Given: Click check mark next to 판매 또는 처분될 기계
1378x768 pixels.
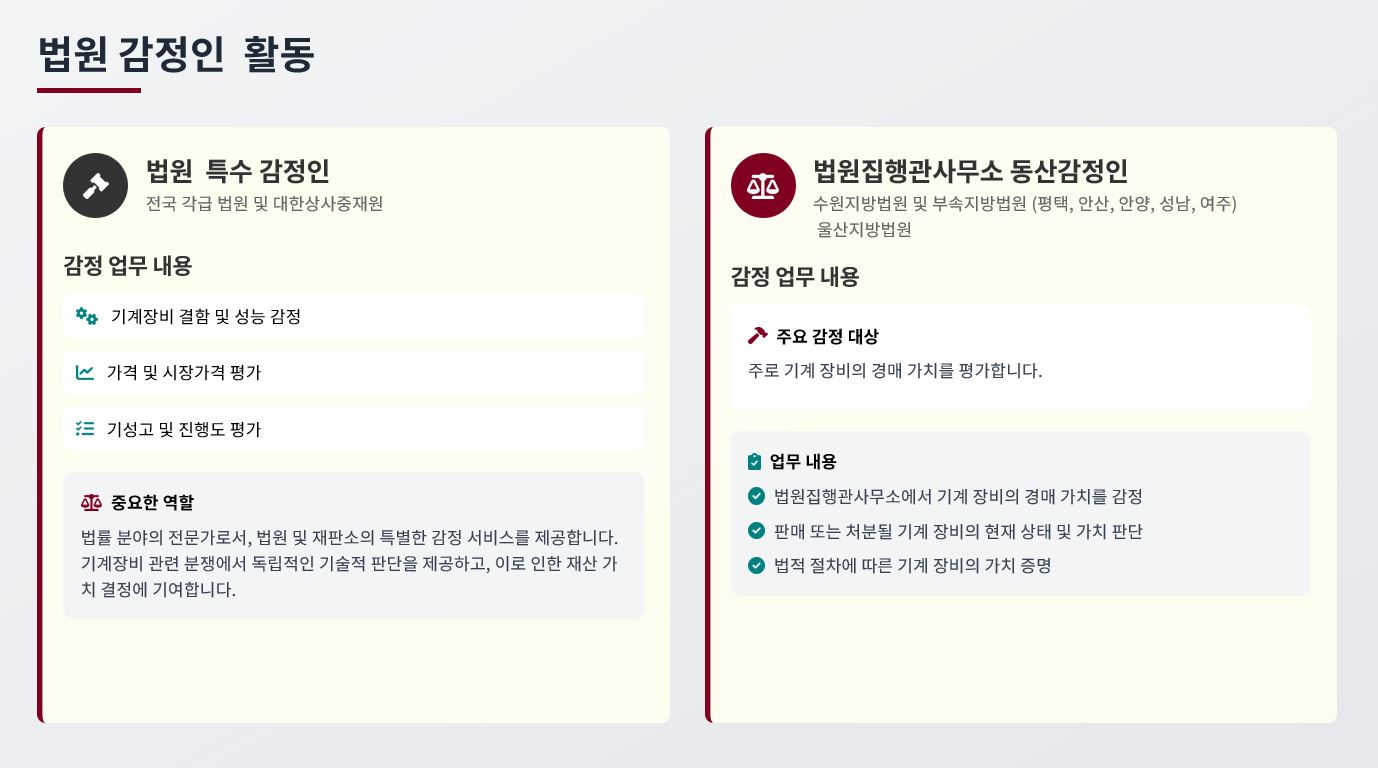Looking at the screenshot, I should click(756, 531).
